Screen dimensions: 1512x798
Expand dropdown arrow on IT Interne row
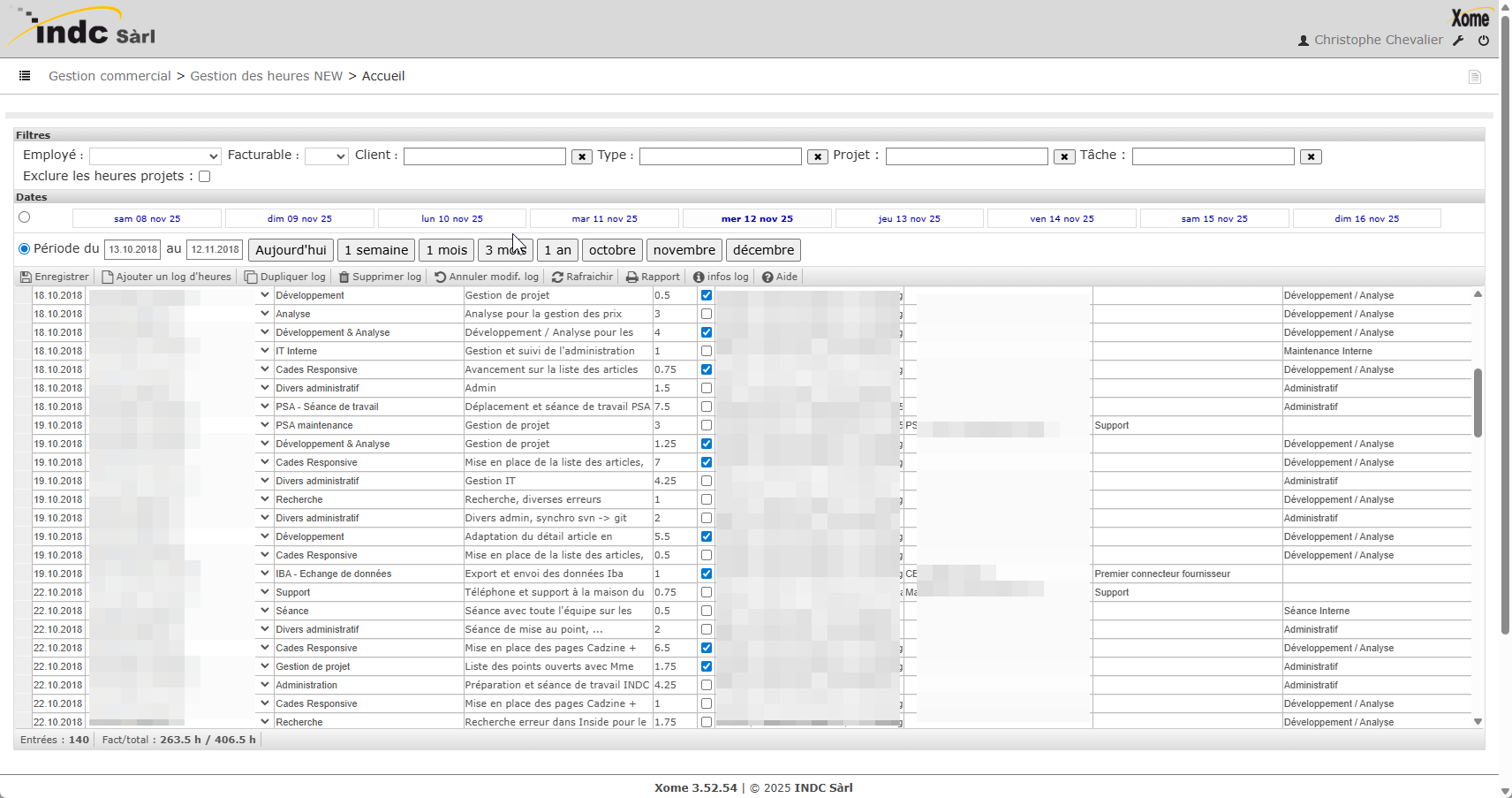pyautogui.click(x=264, y=351)
